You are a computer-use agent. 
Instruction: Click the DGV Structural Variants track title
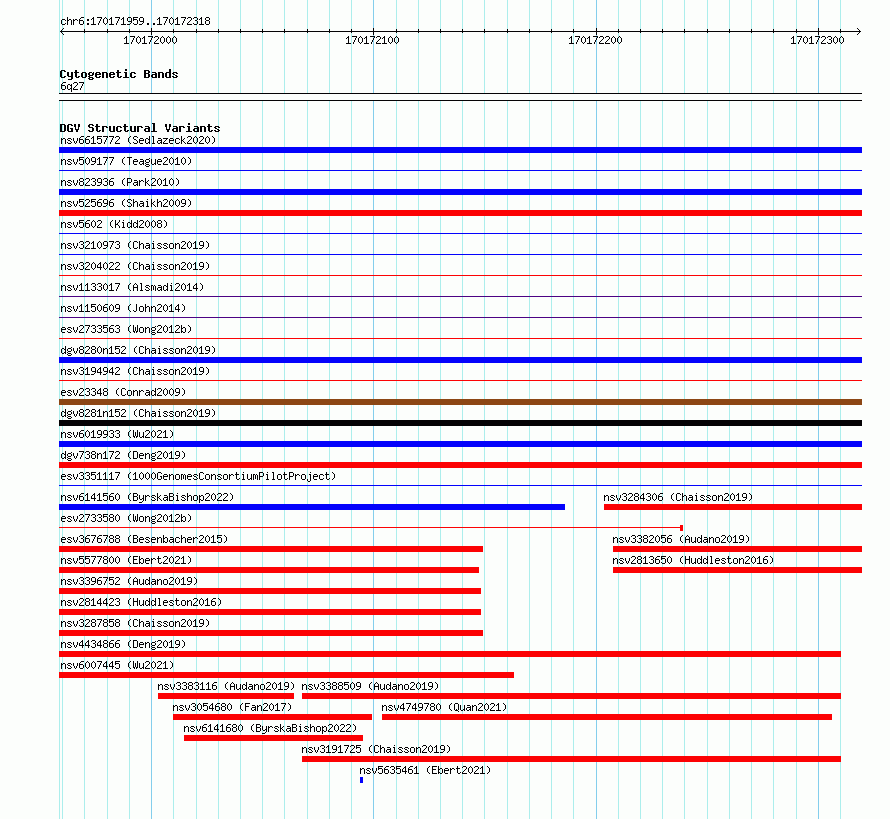click(x=140, y=128)
